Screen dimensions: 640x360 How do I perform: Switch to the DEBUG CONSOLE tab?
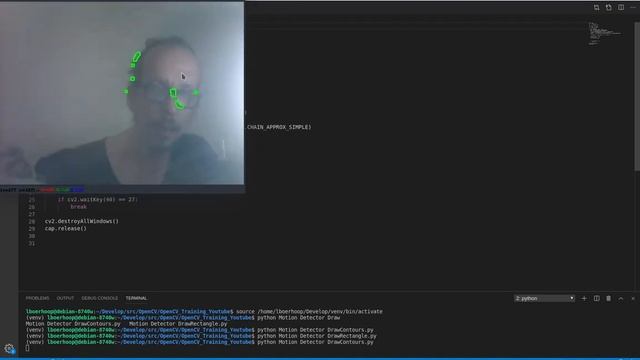(x=100, y=298)
